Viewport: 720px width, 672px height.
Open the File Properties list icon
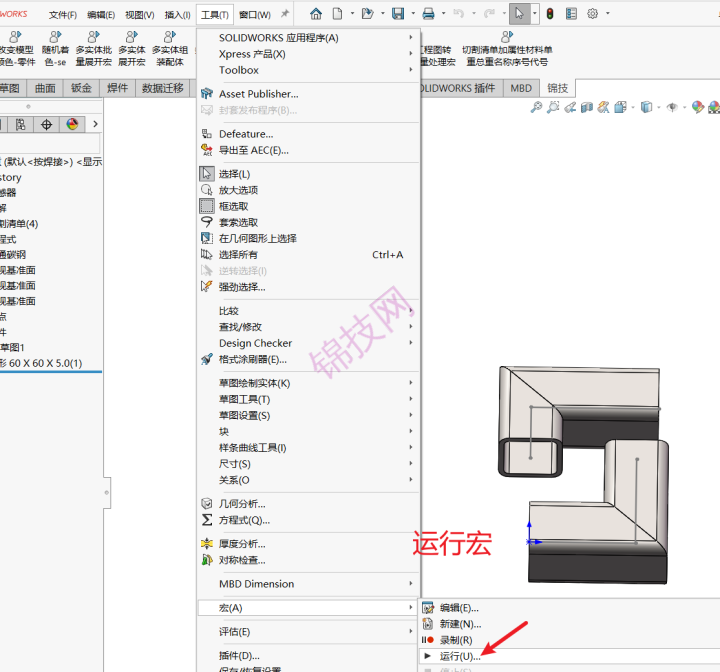point(571,14)
